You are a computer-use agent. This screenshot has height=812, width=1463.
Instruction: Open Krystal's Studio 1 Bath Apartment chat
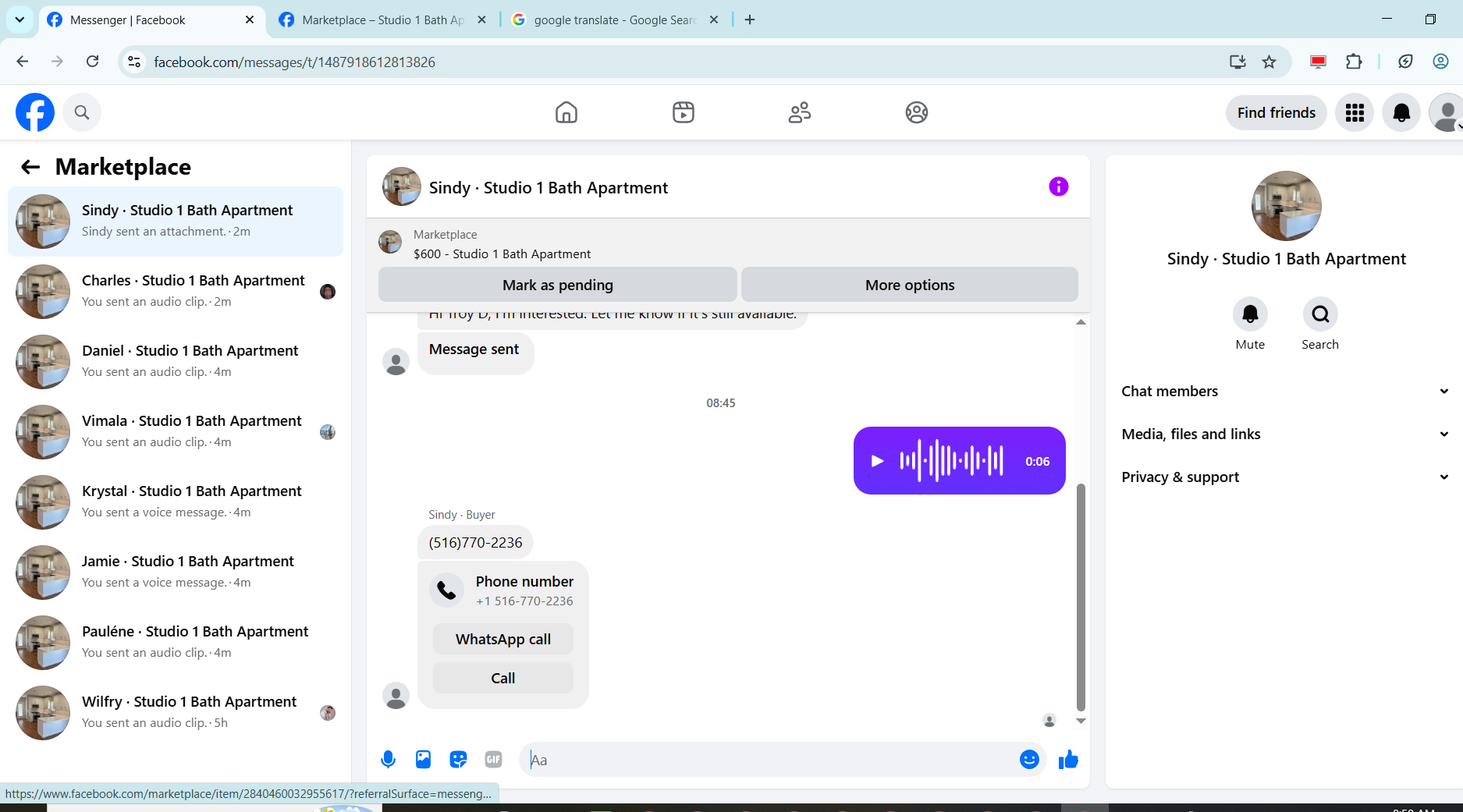(x=176, y=502)
